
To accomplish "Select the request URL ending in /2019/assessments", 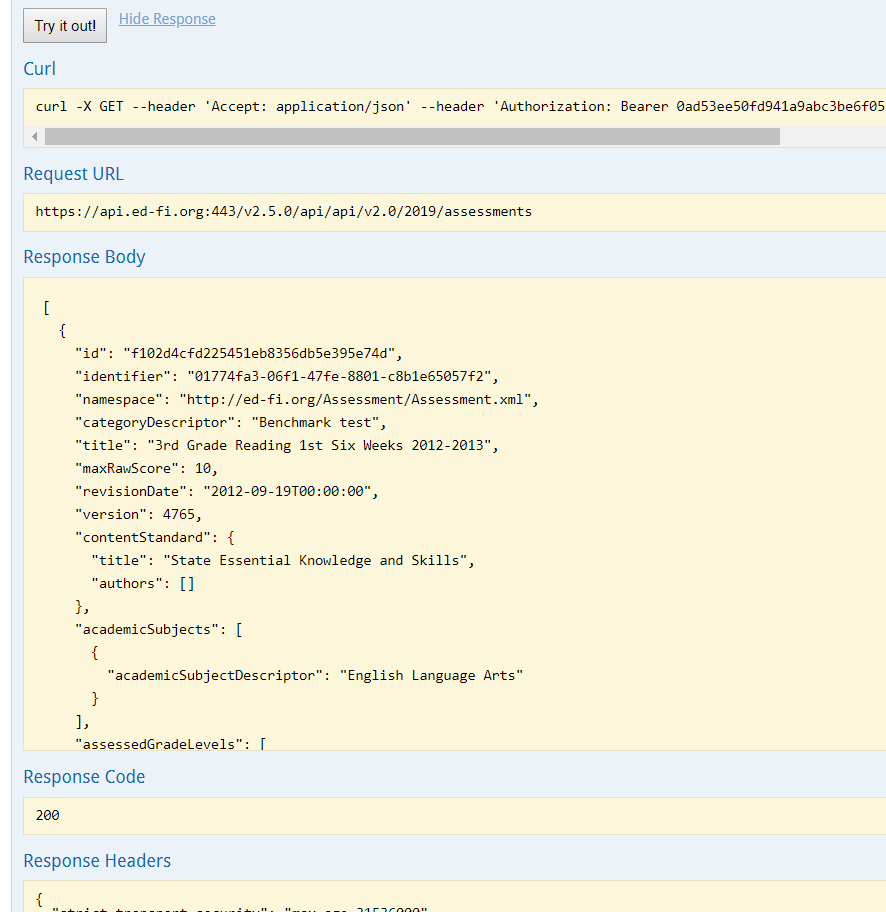I will click(283, 211).
